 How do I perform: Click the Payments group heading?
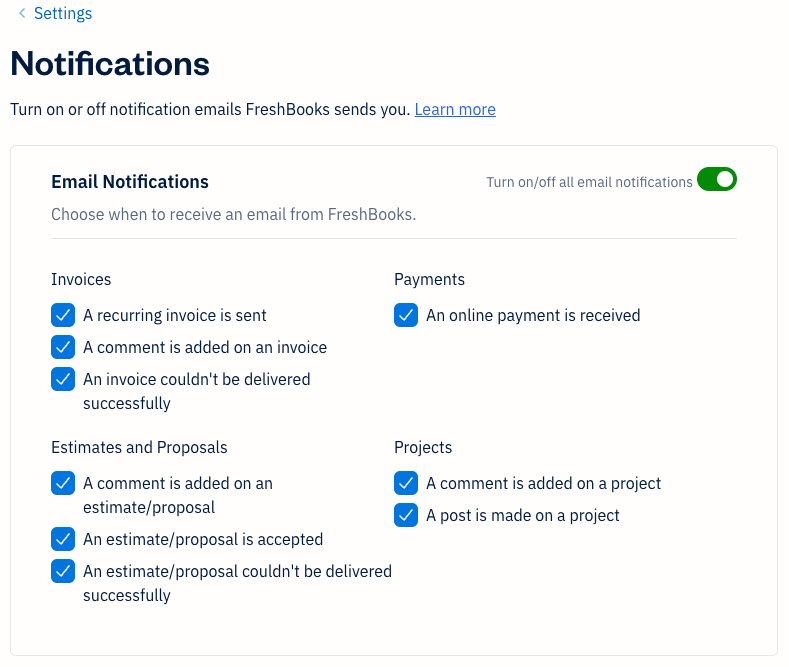pos(429,279)
